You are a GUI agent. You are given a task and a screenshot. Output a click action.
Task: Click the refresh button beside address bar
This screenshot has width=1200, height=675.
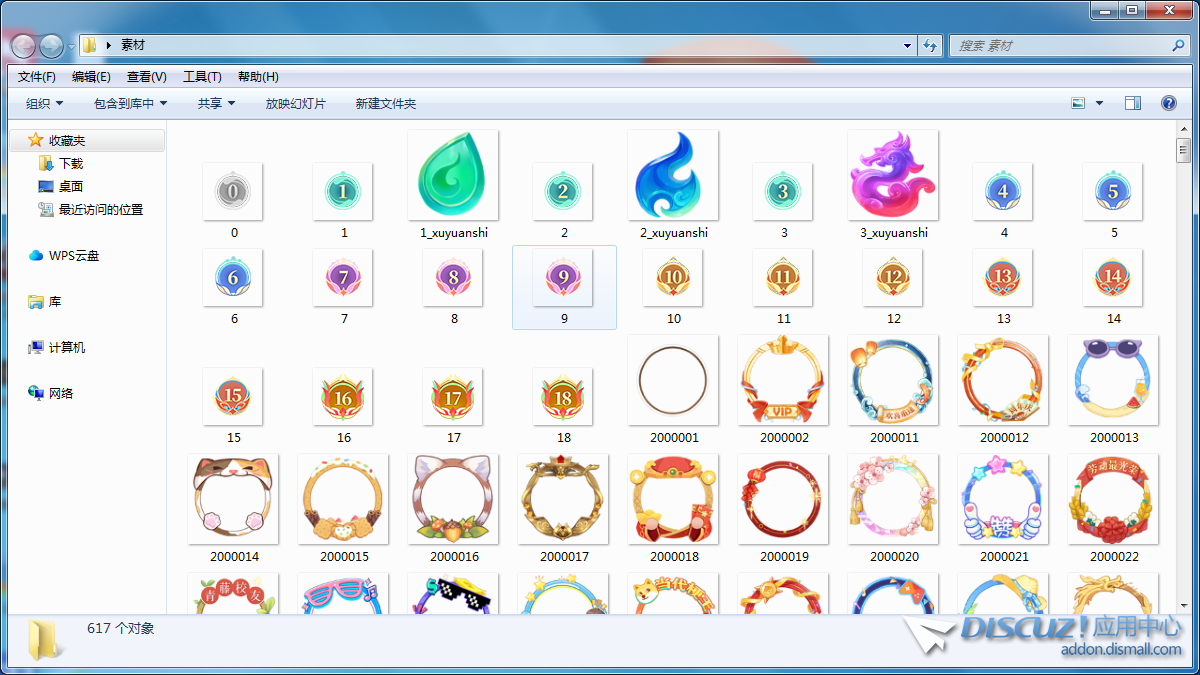point(931,46)
